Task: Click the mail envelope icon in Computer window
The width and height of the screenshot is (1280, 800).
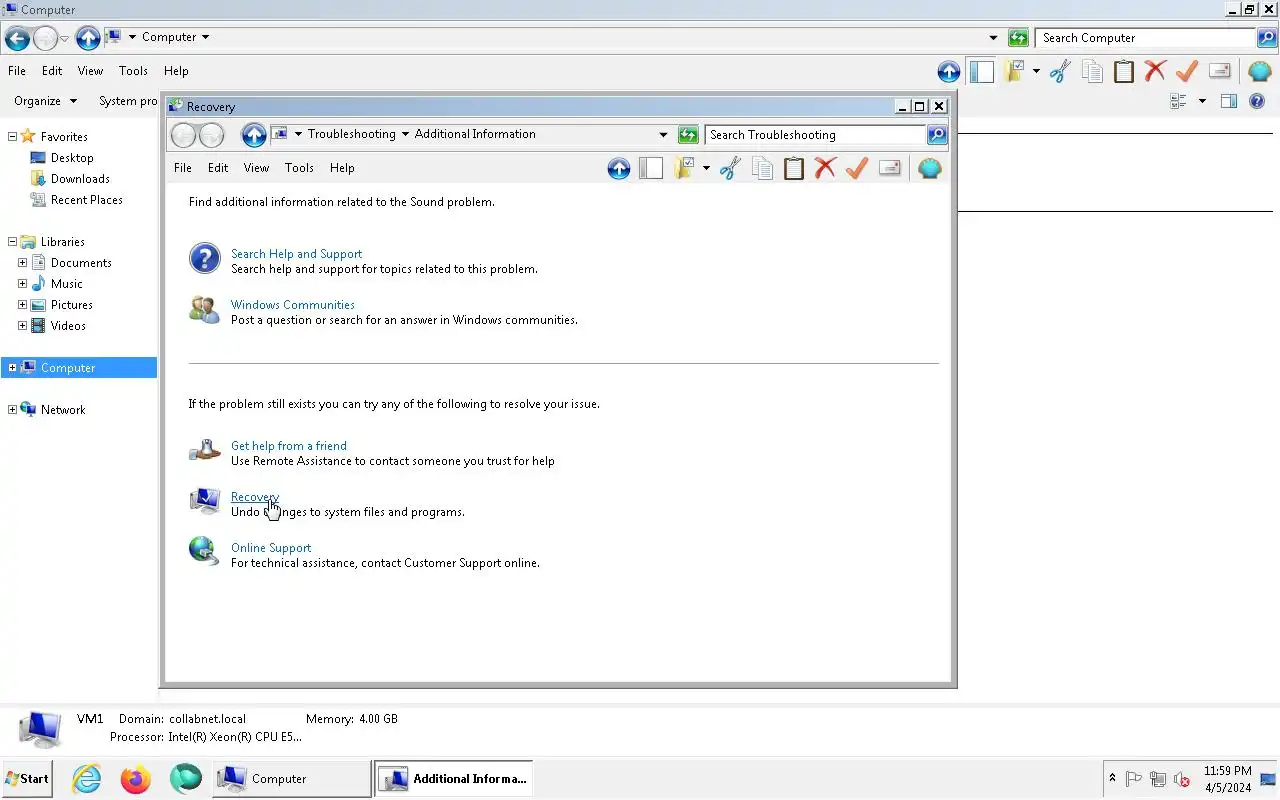Action: click(x=1219, y=71)
